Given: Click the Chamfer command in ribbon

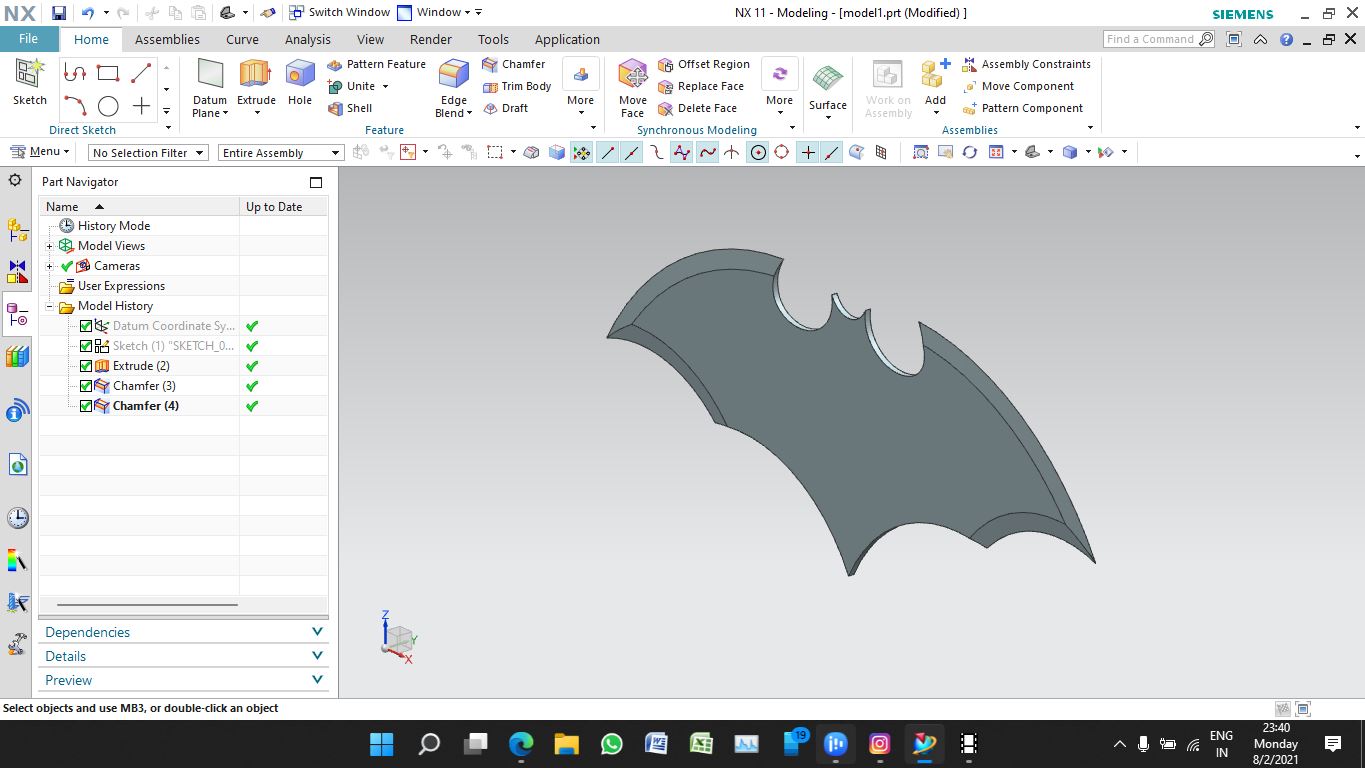Looking at the screenshot, I should (514, 64).
